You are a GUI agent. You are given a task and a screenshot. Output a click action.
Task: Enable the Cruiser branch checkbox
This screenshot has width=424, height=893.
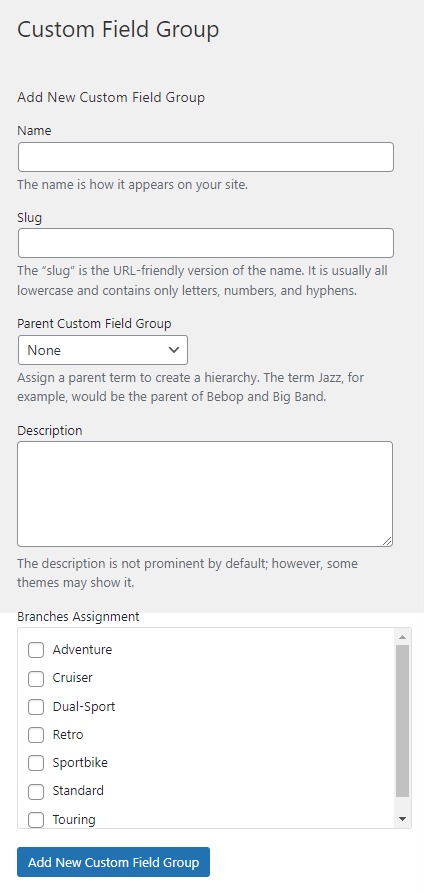36,678
